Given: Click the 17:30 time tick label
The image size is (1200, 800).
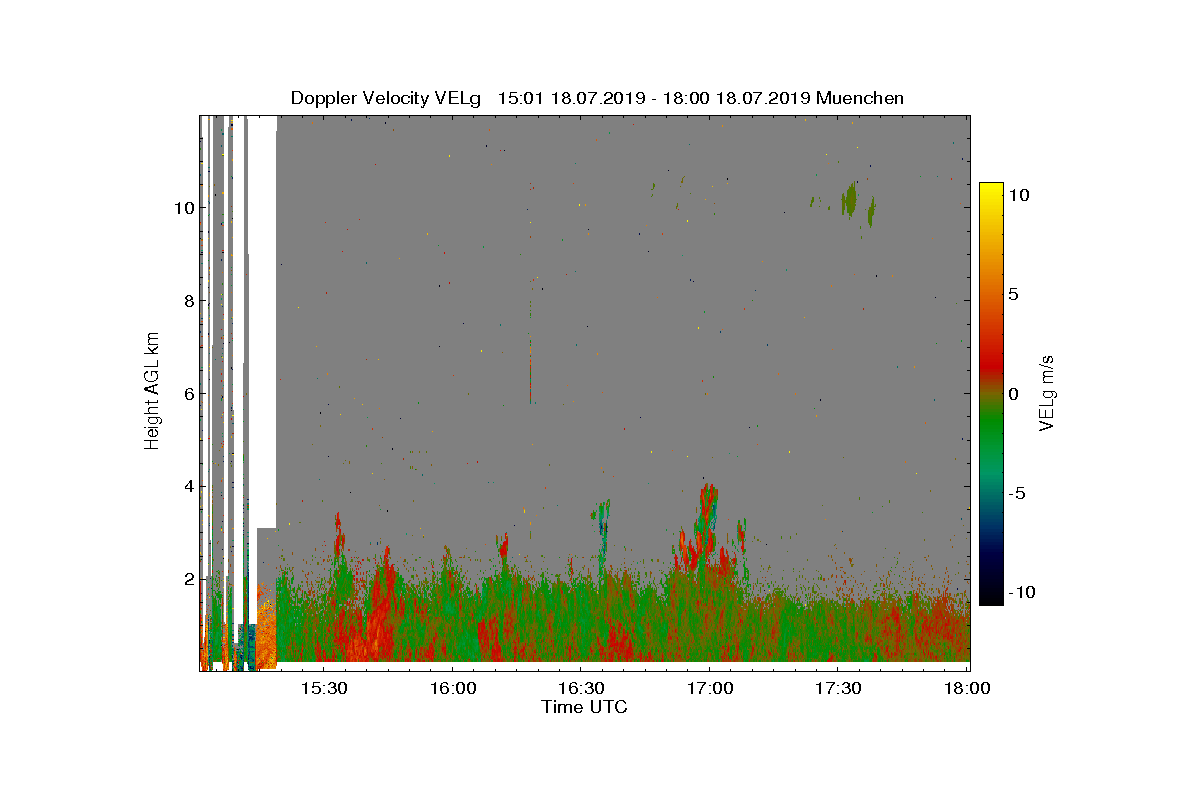Looking at the screenshot, I should click(838, 688).
